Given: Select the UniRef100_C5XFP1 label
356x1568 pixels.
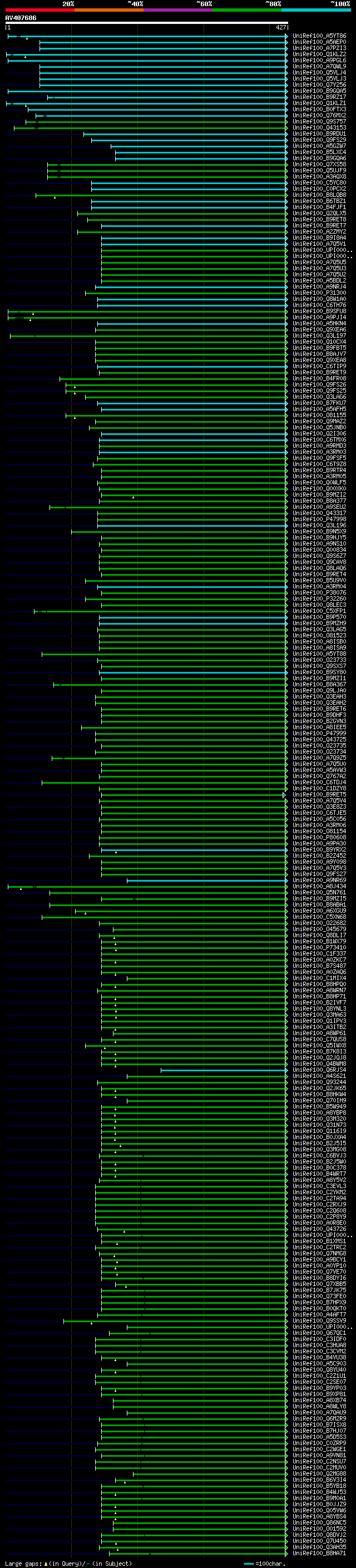Looking at the screenshot, I should click(319, 611).
